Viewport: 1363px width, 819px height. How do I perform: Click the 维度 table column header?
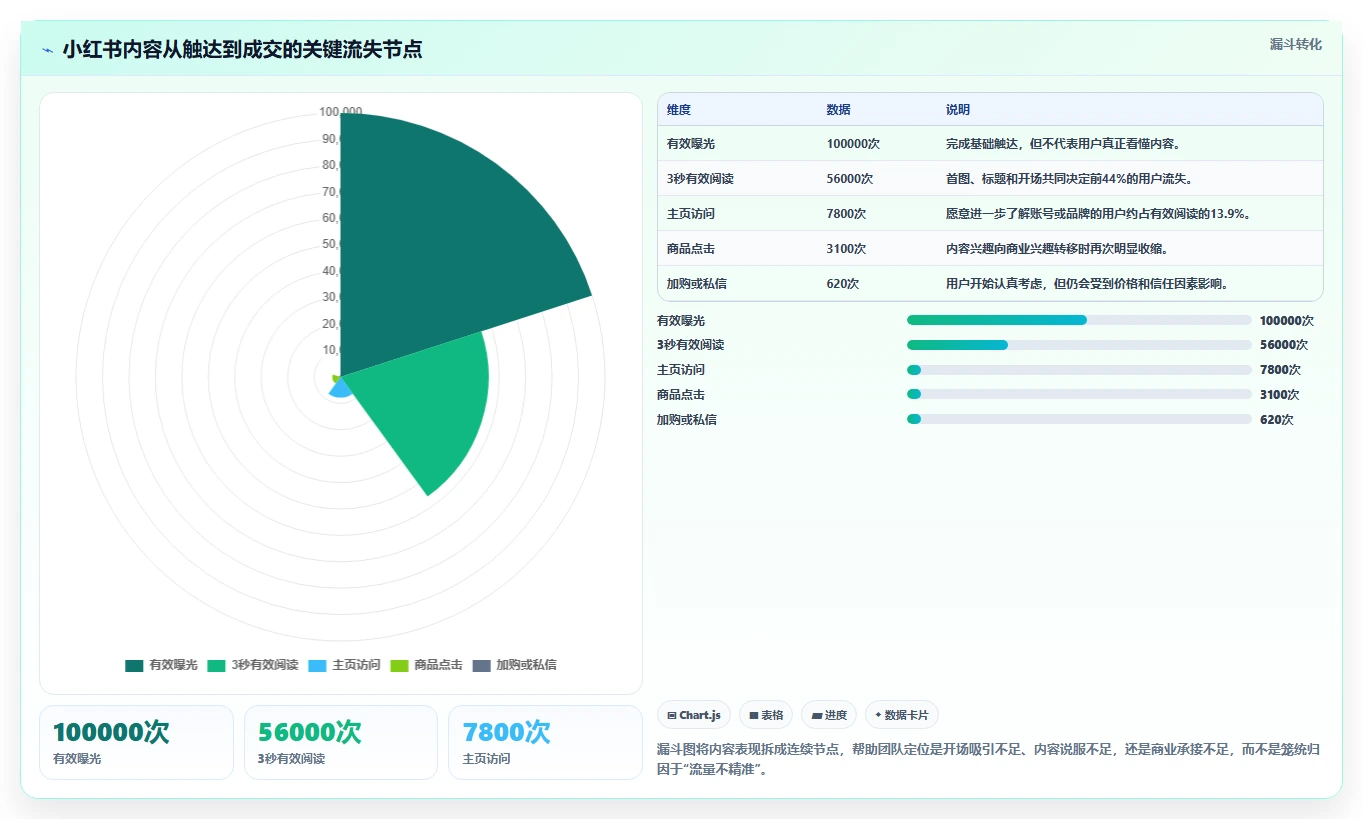pyautogui.click(x=679, y=110)
